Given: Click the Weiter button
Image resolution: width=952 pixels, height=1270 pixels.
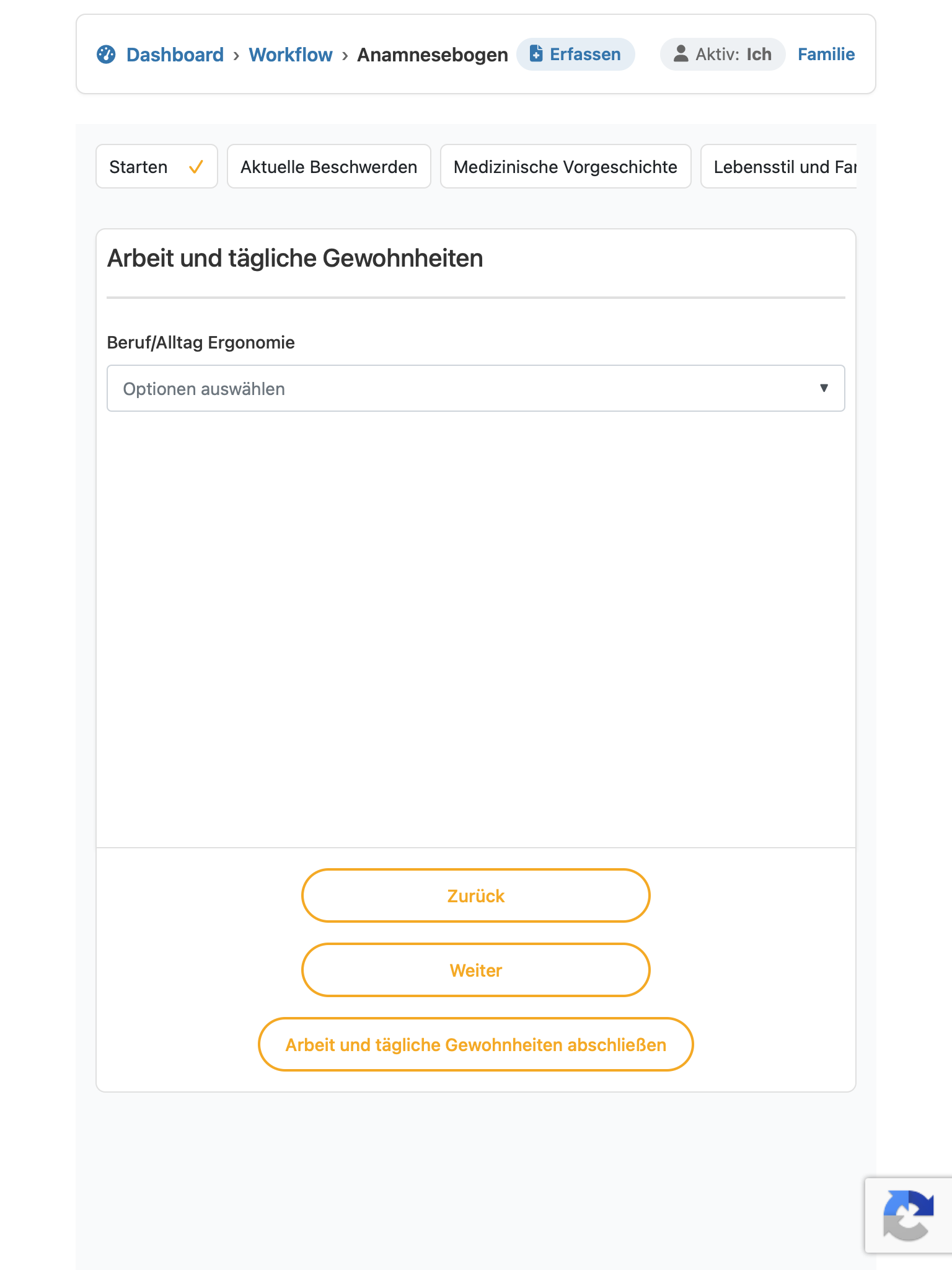Looking at the screenshot, I should pyautogui.click(x=476, y=970).
